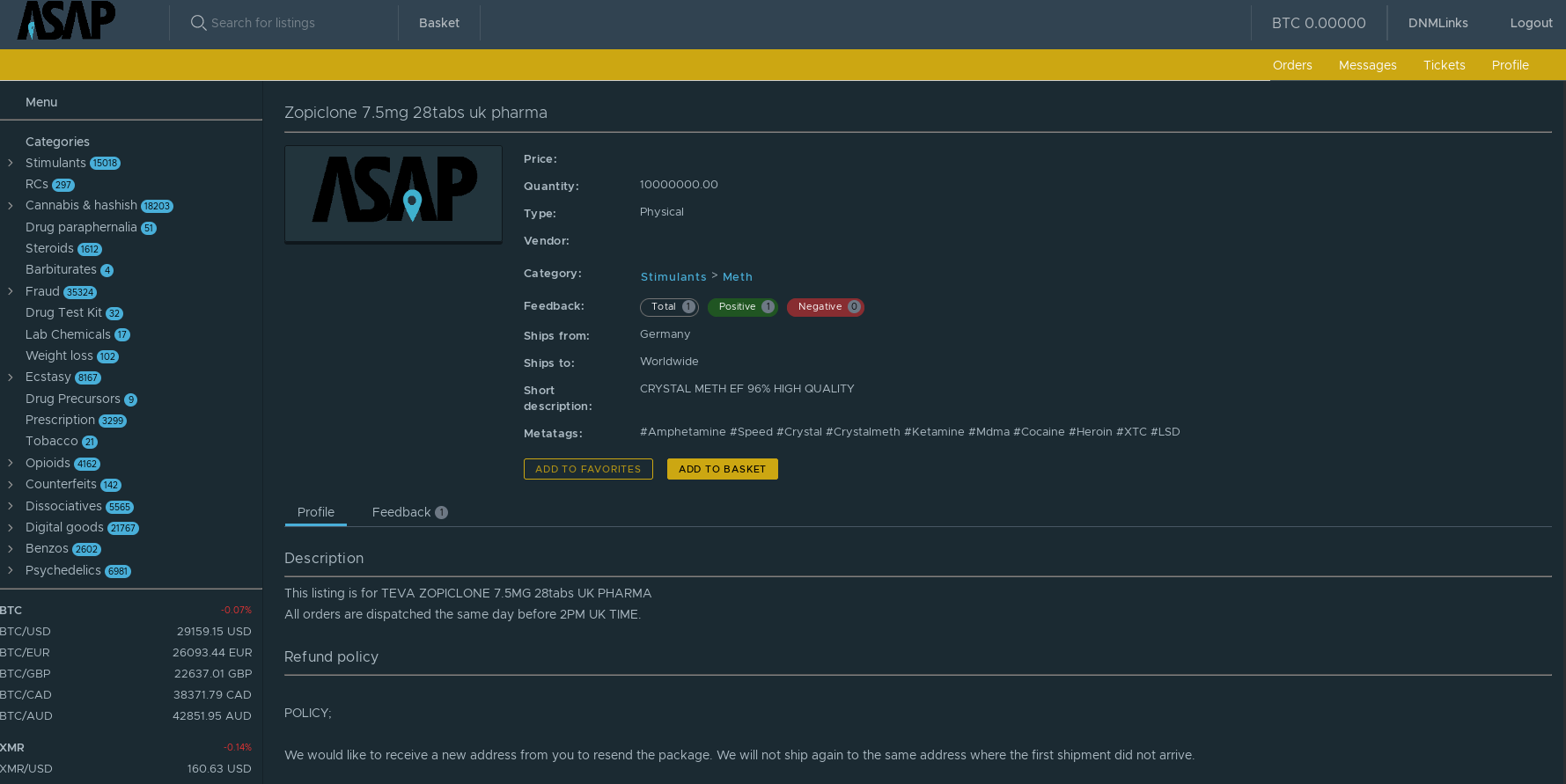The width and height of the screenshot is (1566, 784).
Task: Select the Digital goods category
Action: pyautogui.click(x=64, y=527)
